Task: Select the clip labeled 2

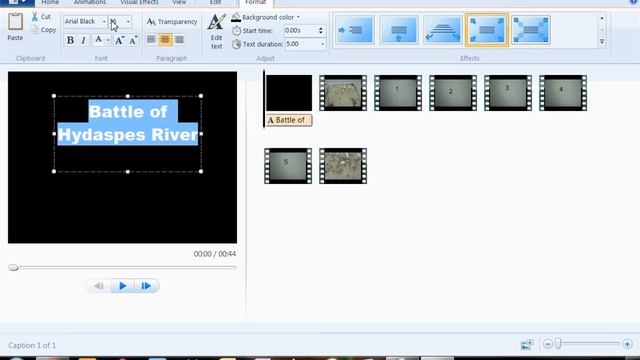Action: pos(453,93)
